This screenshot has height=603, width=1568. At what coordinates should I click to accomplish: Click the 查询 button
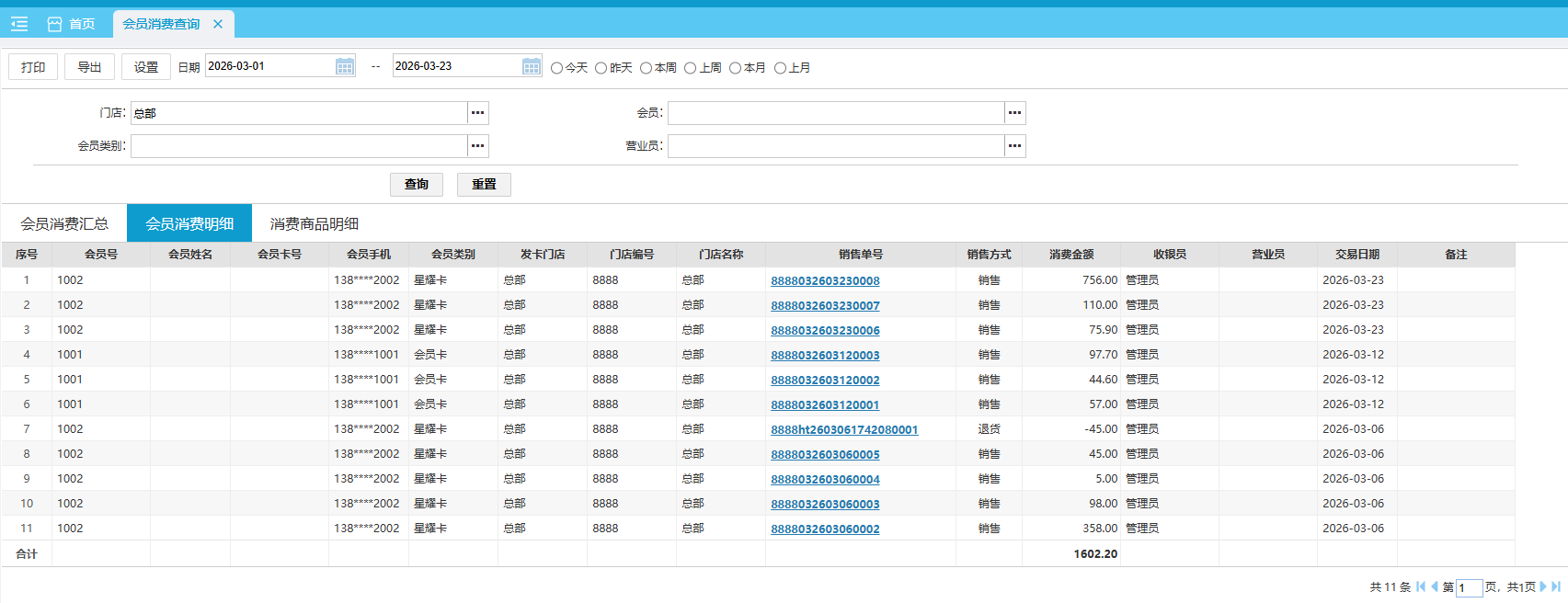416,185
